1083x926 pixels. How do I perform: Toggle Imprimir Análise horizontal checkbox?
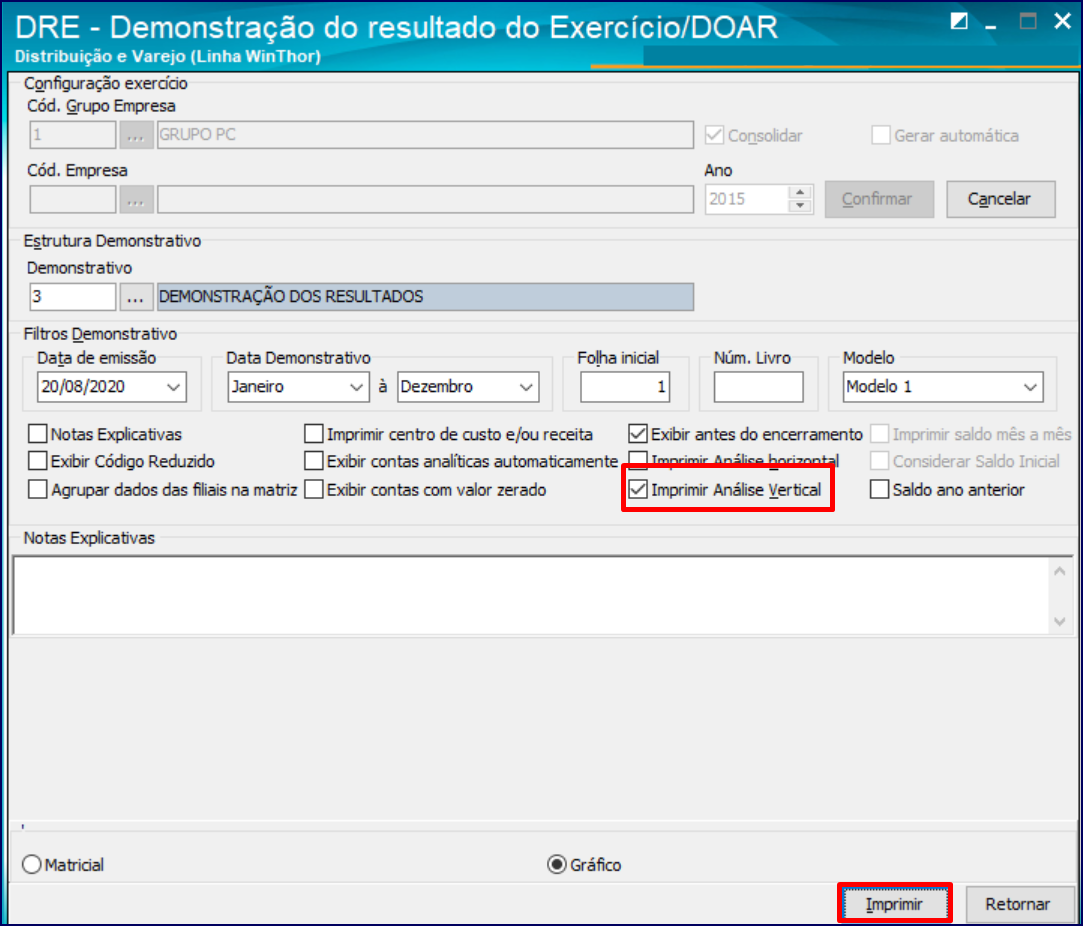[x=638, y=460]
